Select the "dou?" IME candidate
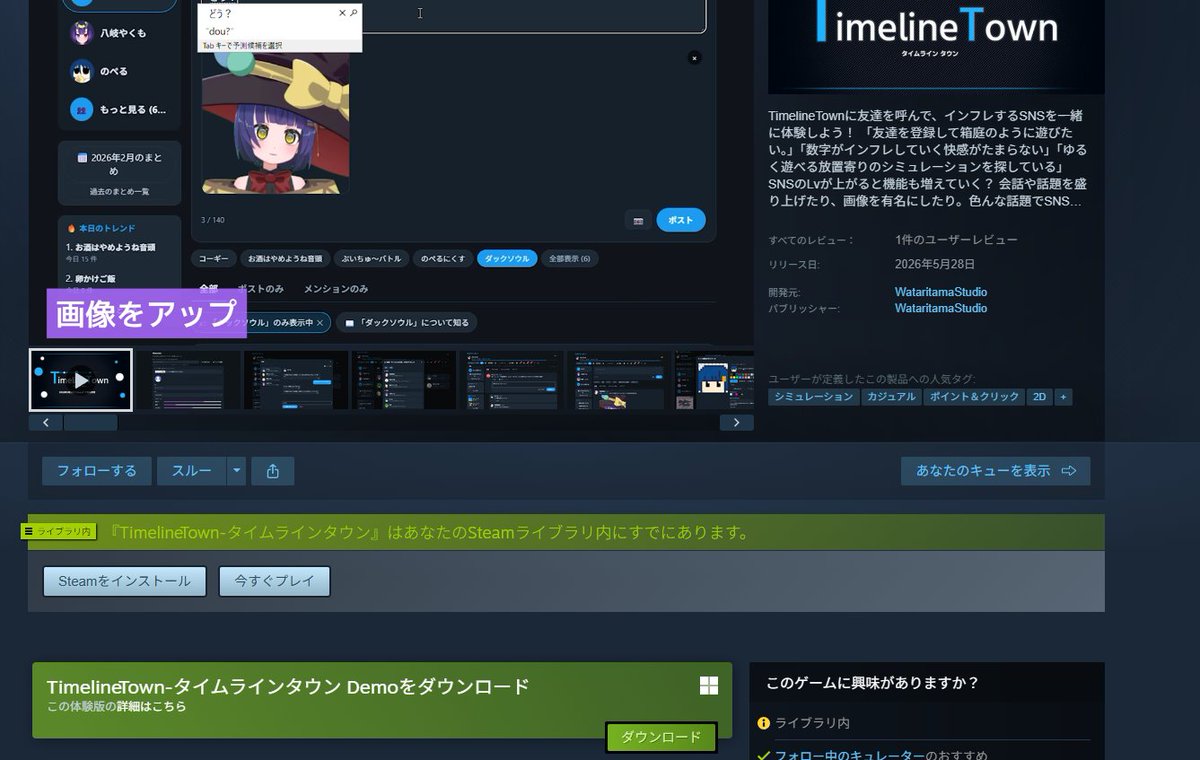 click(218, 31)
